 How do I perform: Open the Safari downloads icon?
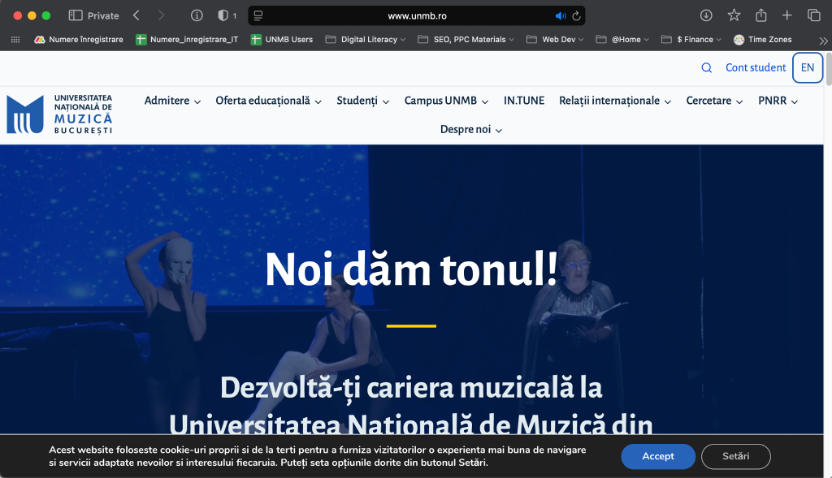click(706, 15)
